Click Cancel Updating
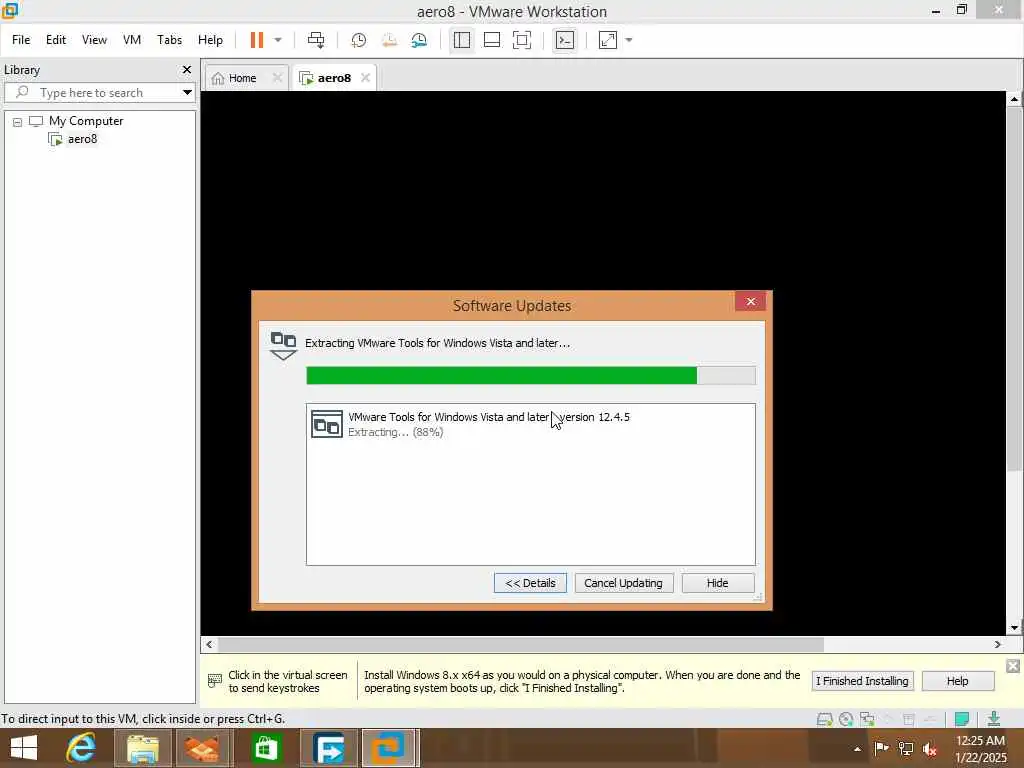The image size is (1024, 768). pos(624,583)
